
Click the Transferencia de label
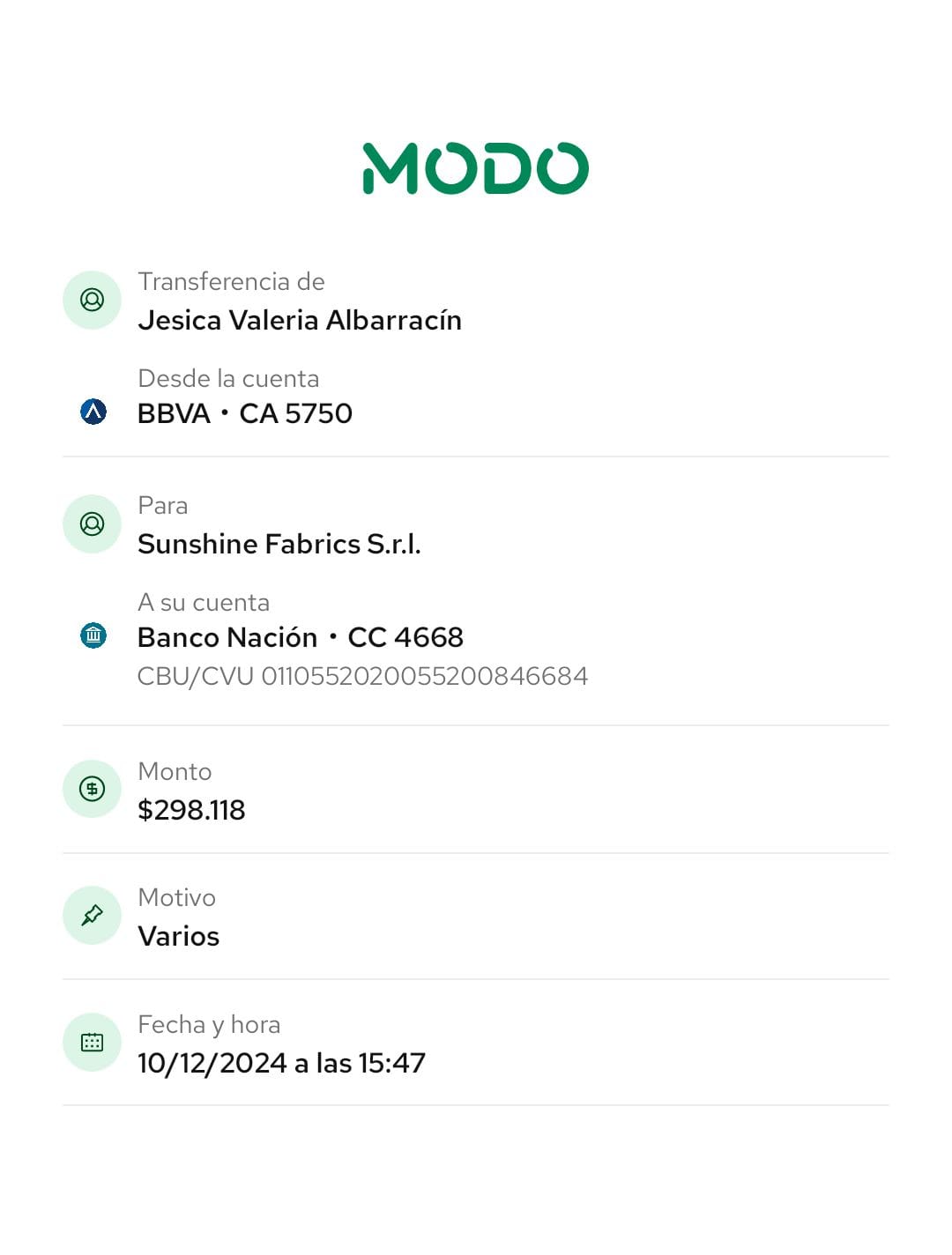231,282
